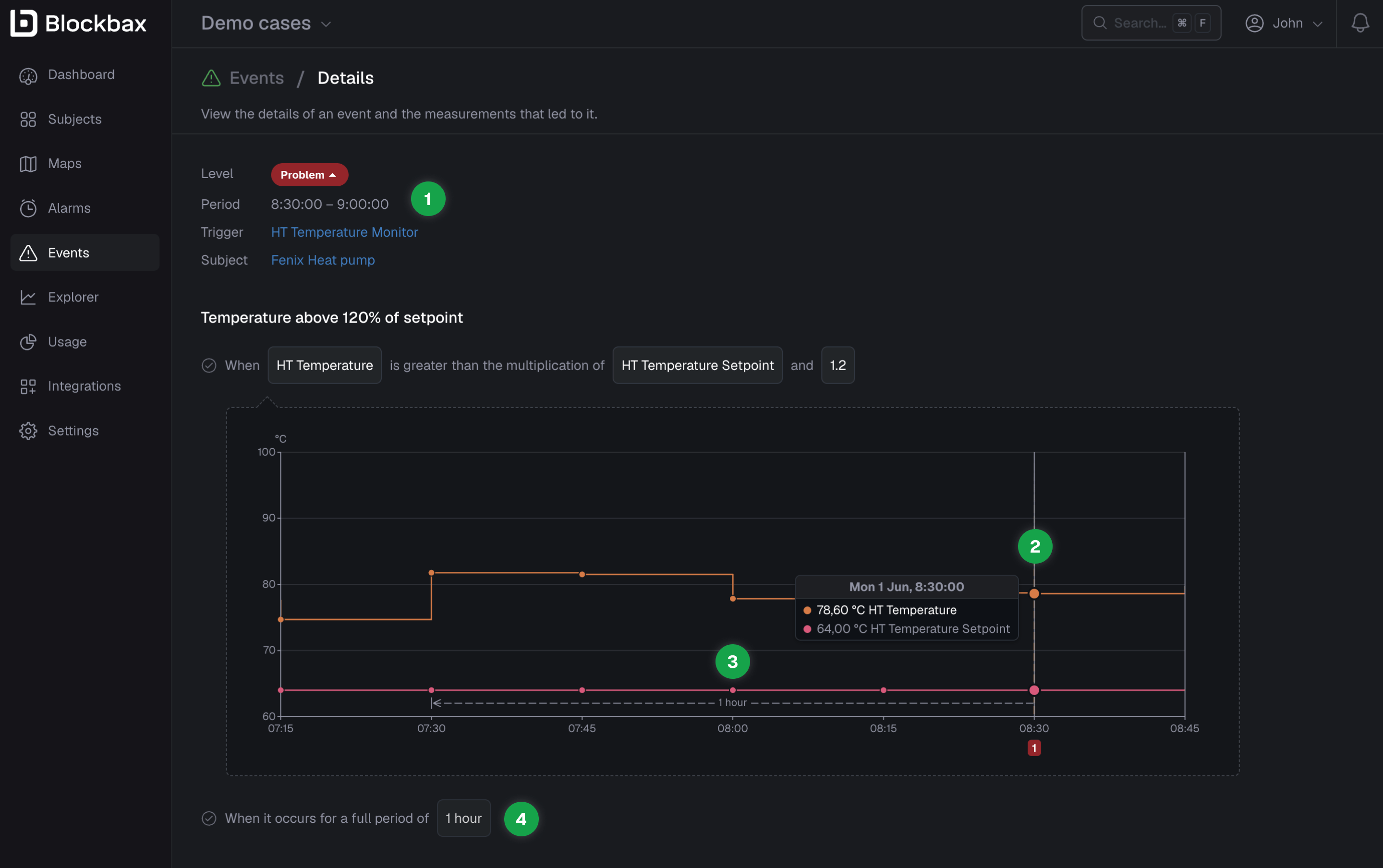The image size is (1383, 868).
Task: Open the HT Temperature Monitor trigger link
Action: [x=344, y=232]
